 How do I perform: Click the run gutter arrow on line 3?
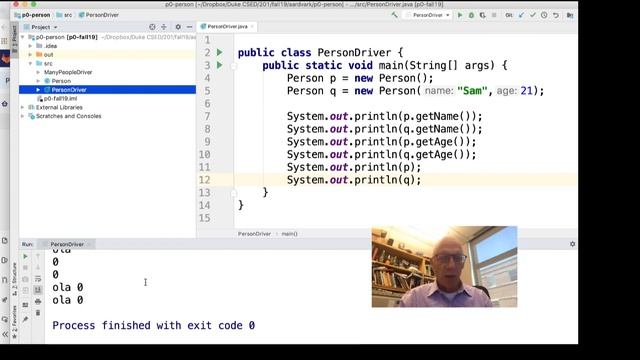pos(220,65)
